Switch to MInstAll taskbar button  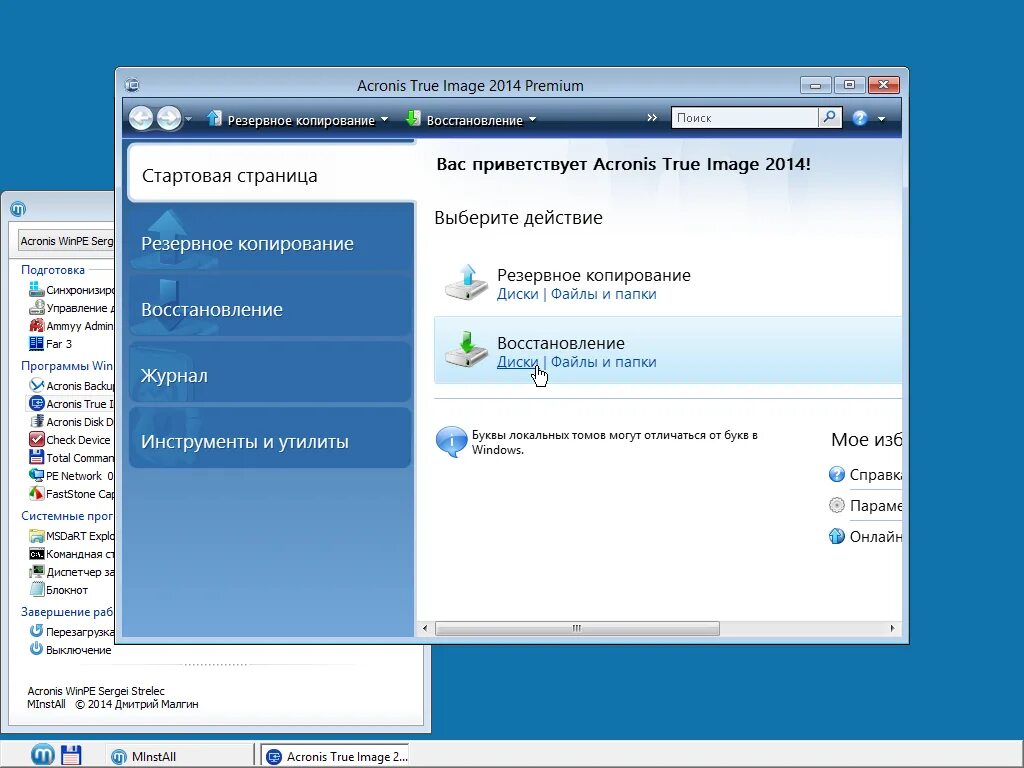click(x=179, y=756)
